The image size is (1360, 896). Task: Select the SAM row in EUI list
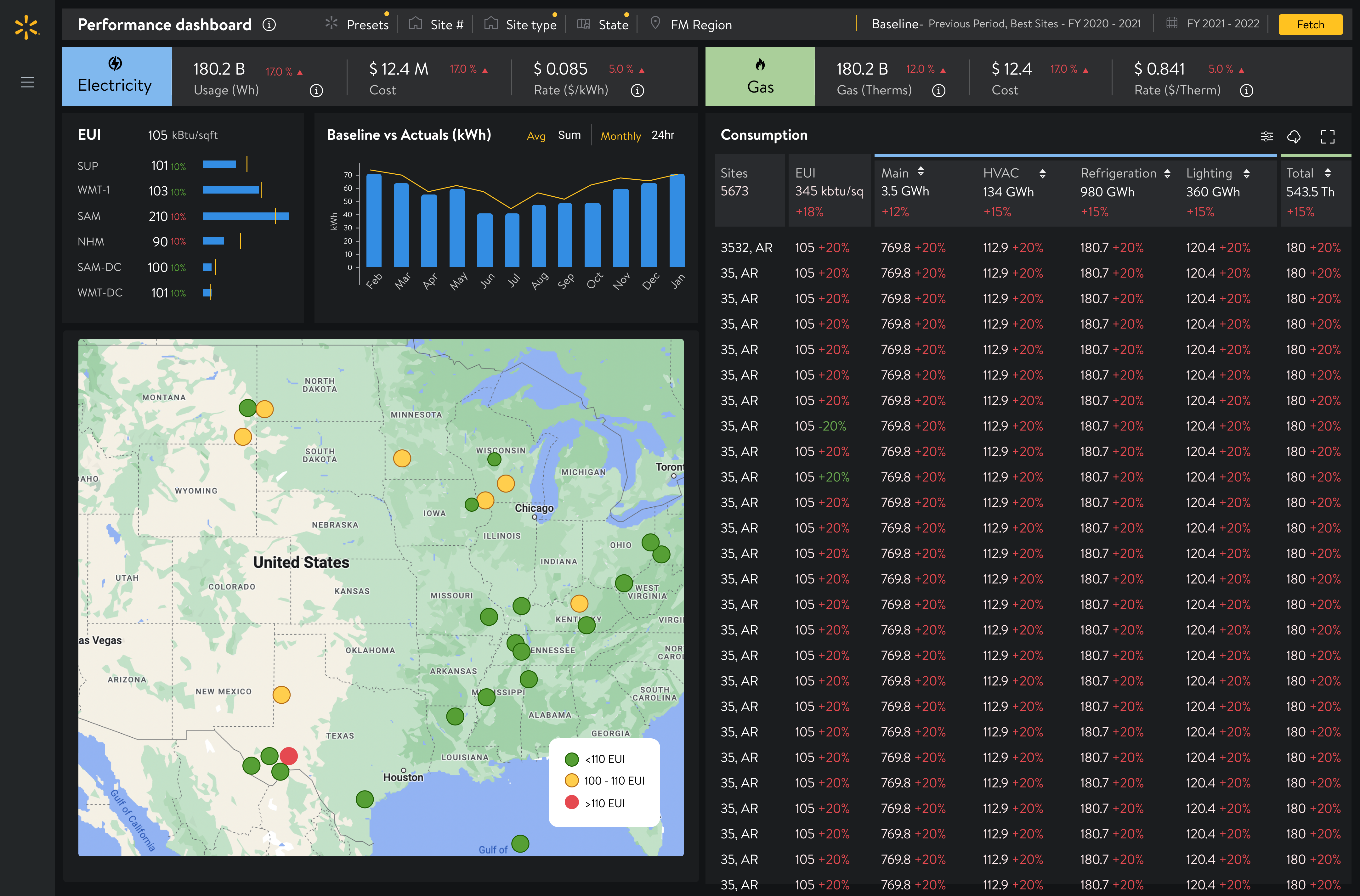(x=183, y=216)
